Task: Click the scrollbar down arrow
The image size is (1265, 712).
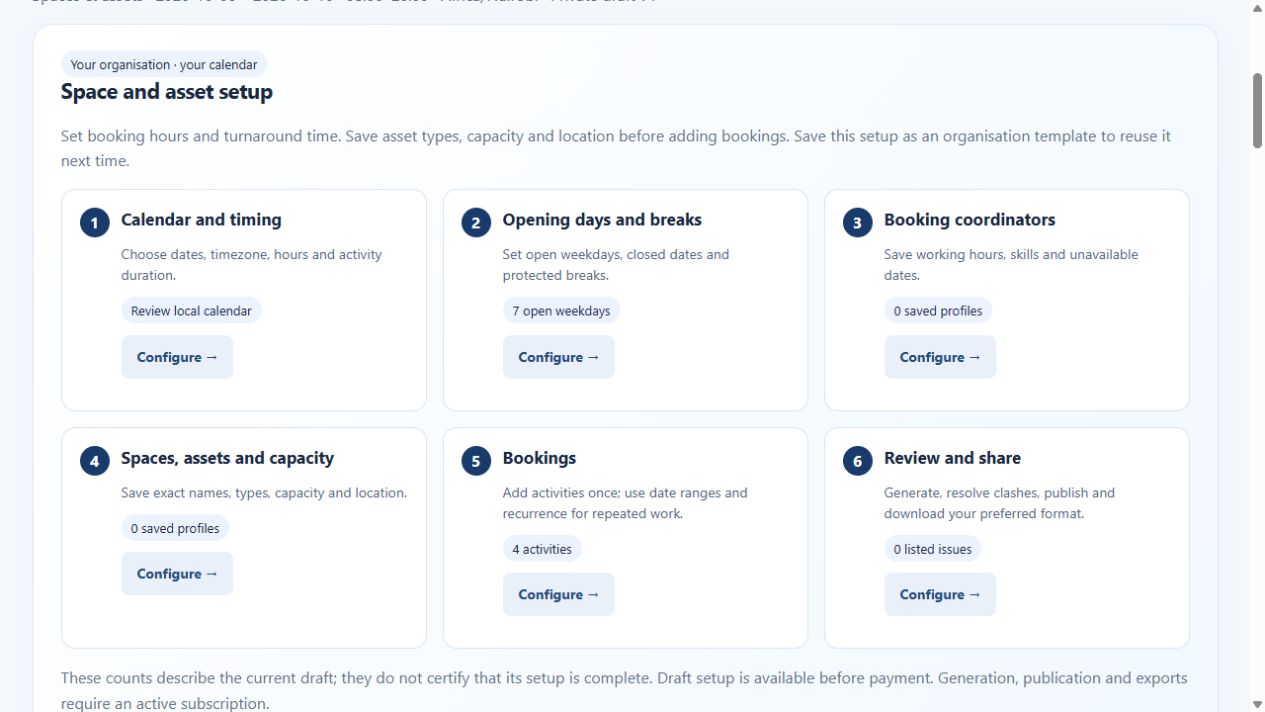Action: [1257, 704]
